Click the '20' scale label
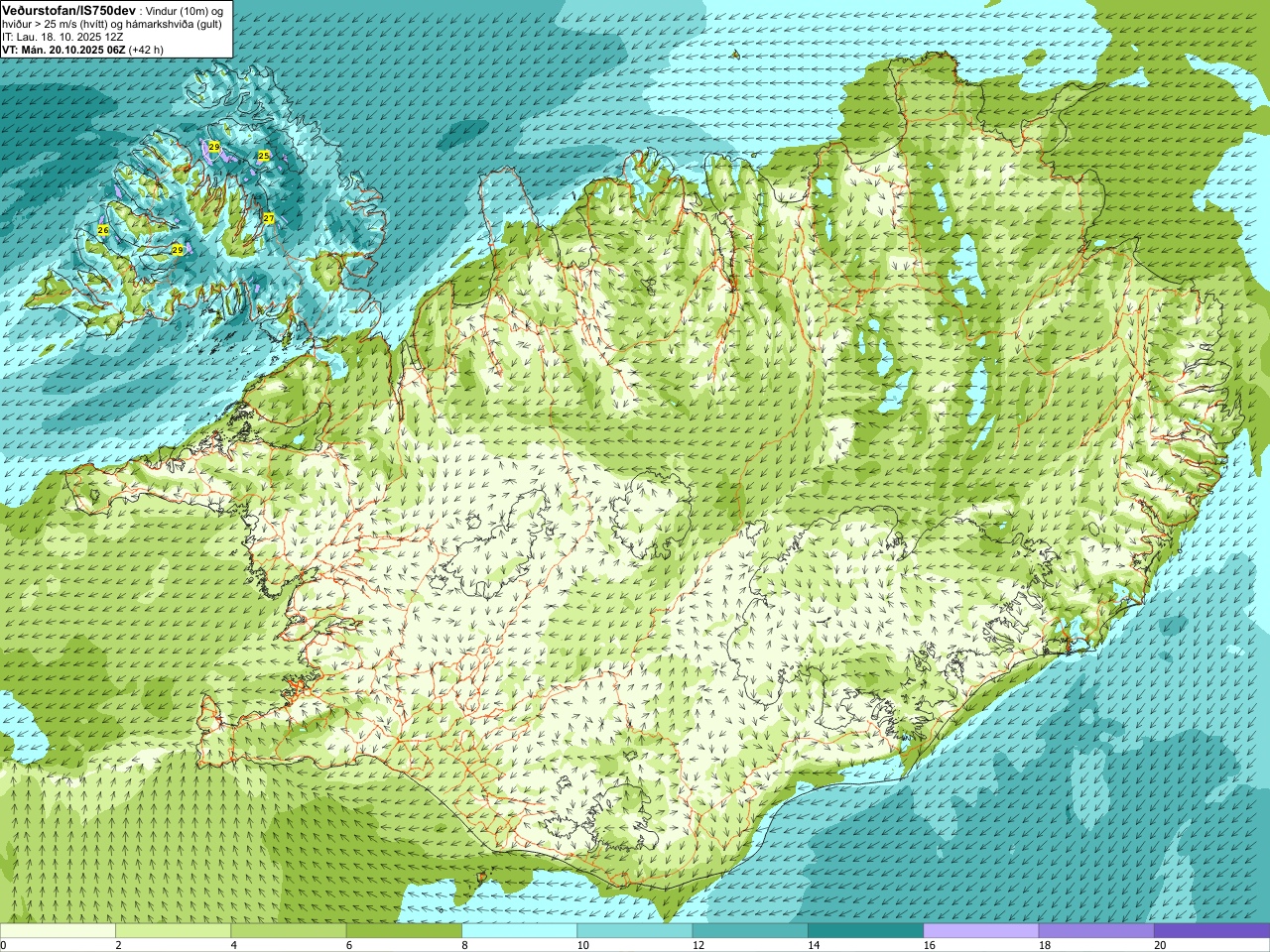Image resolution: width=1270 pixels, height=952 pixels. tap(1160, 945)
